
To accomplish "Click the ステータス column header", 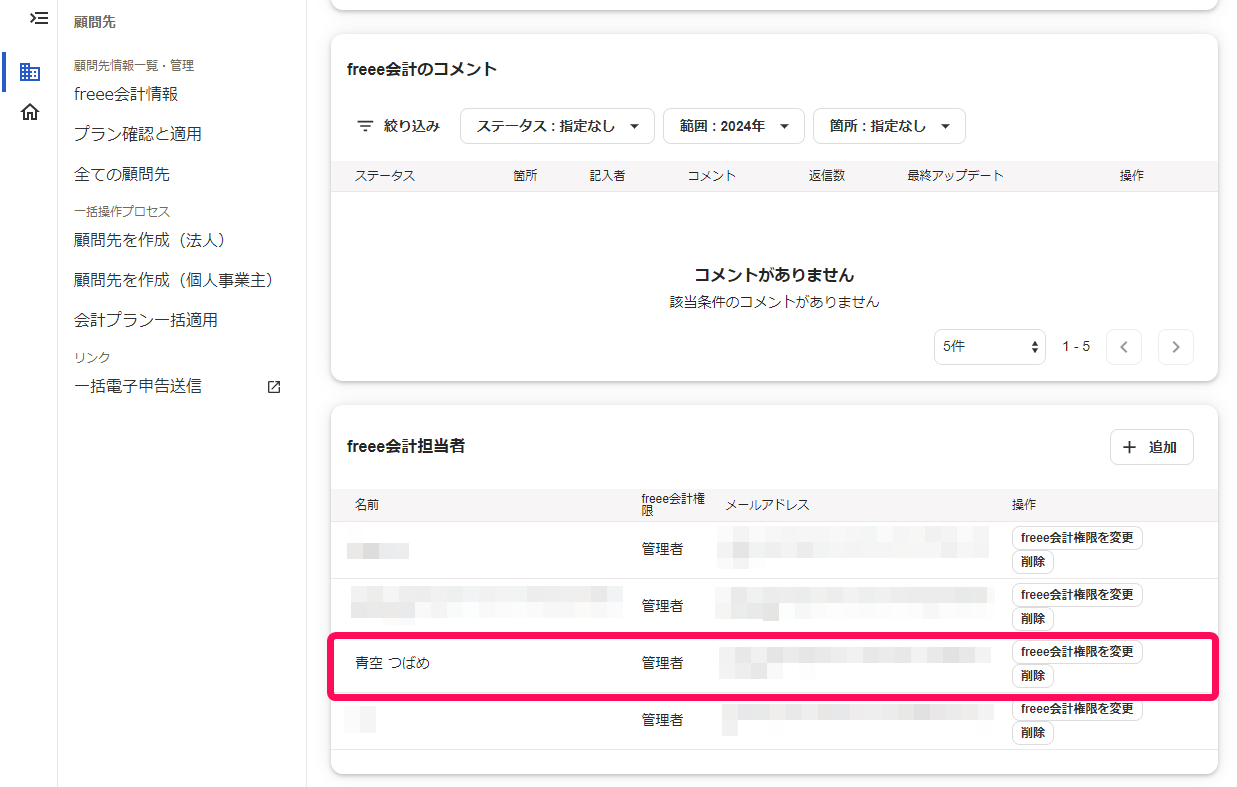I will 385,176.
